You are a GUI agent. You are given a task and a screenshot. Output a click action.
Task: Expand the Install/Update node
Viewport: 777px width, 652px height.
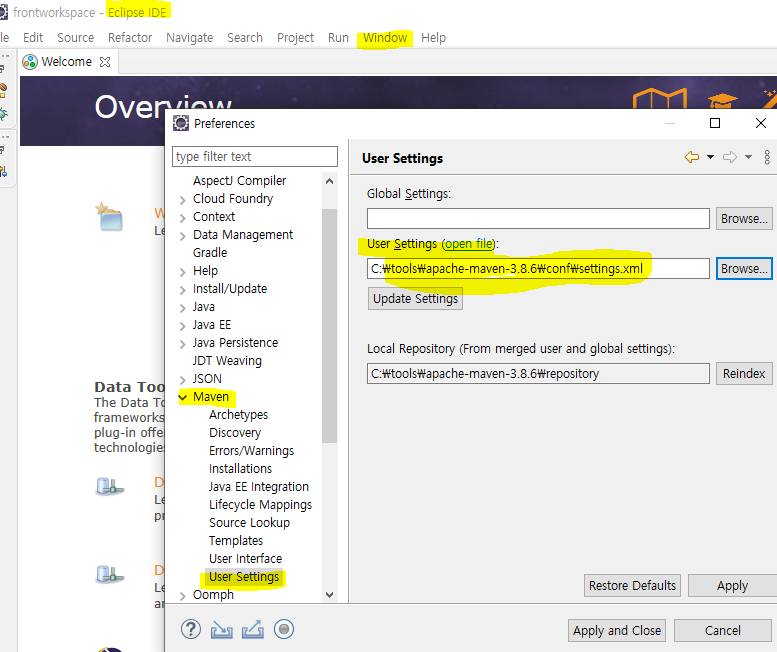pos(183,290)
